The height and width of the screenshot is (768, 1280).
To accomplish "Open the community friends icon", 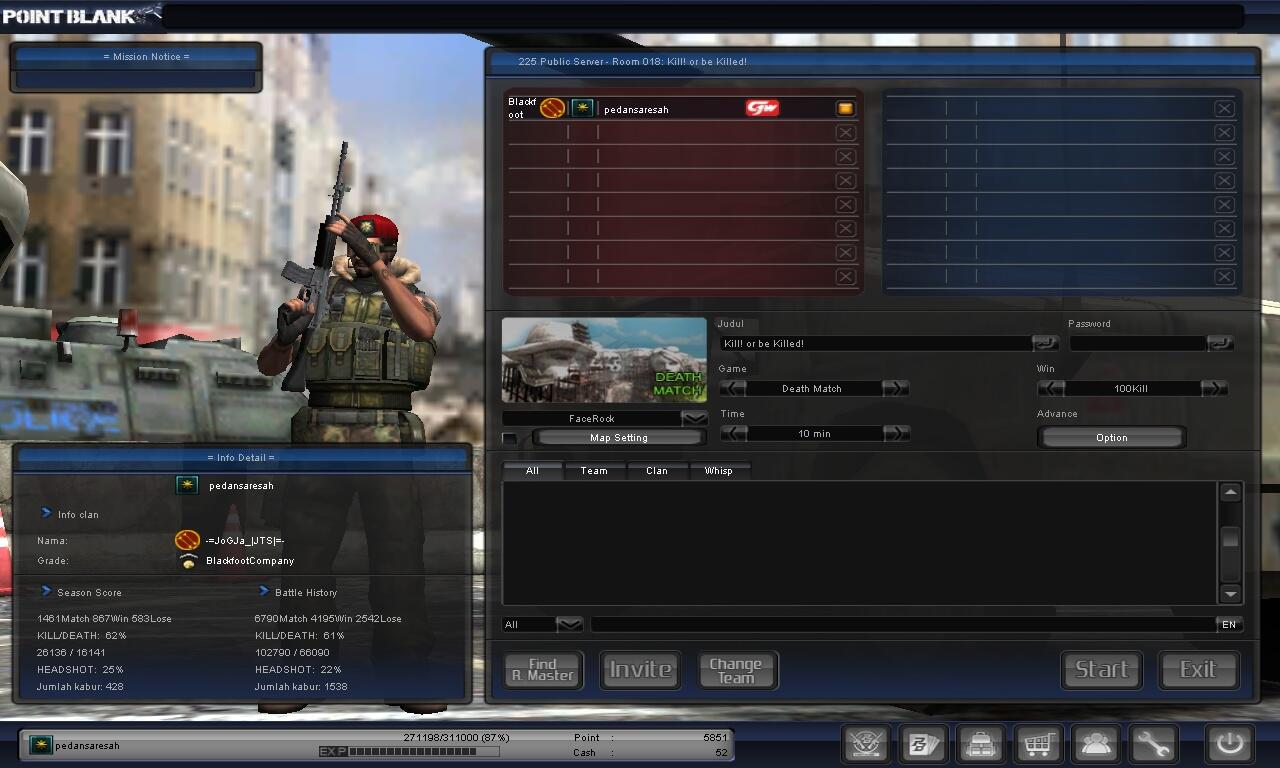I will (1096, 745).
